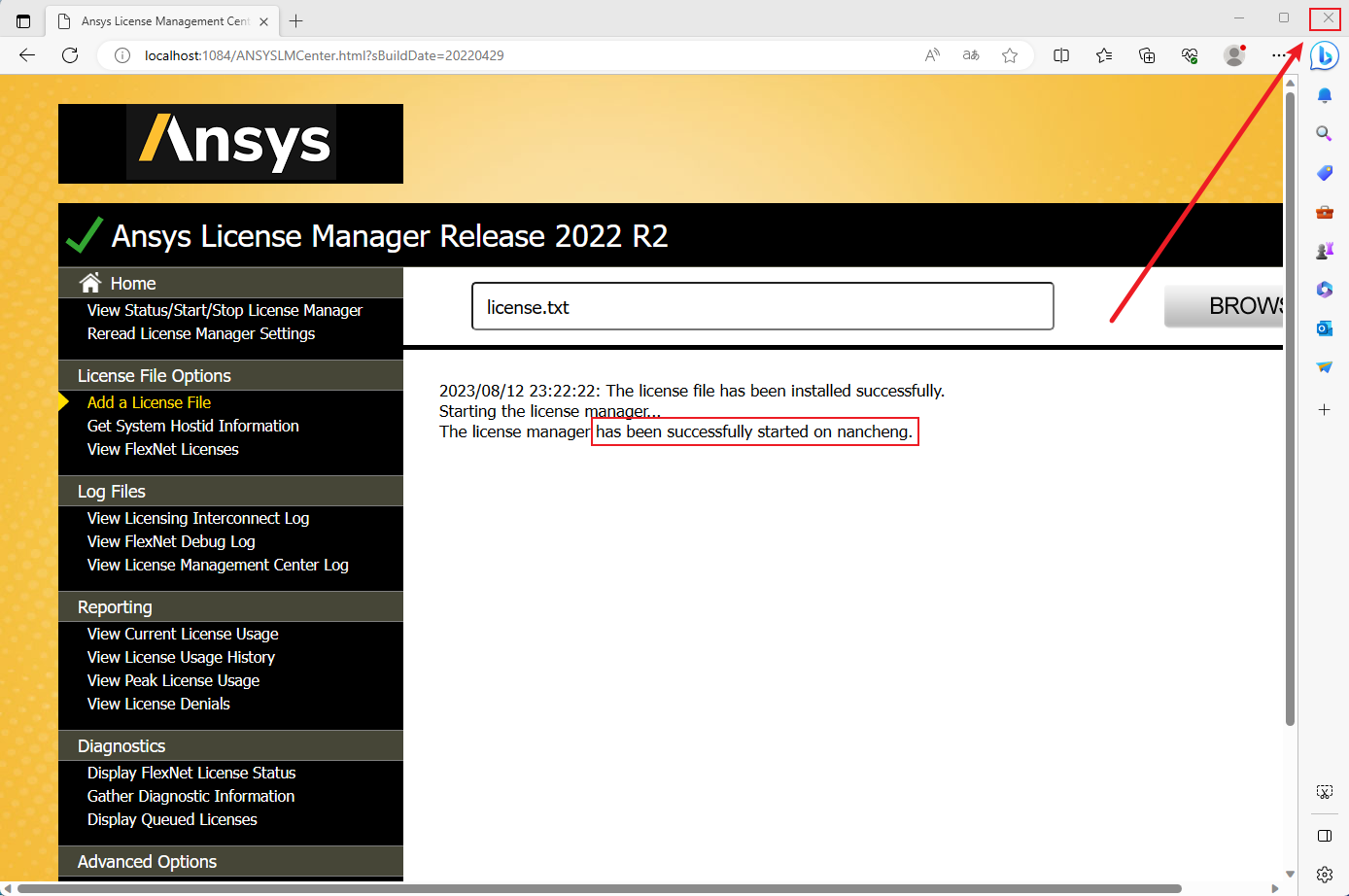Open the sidebar search tool

pos(1324,134)
